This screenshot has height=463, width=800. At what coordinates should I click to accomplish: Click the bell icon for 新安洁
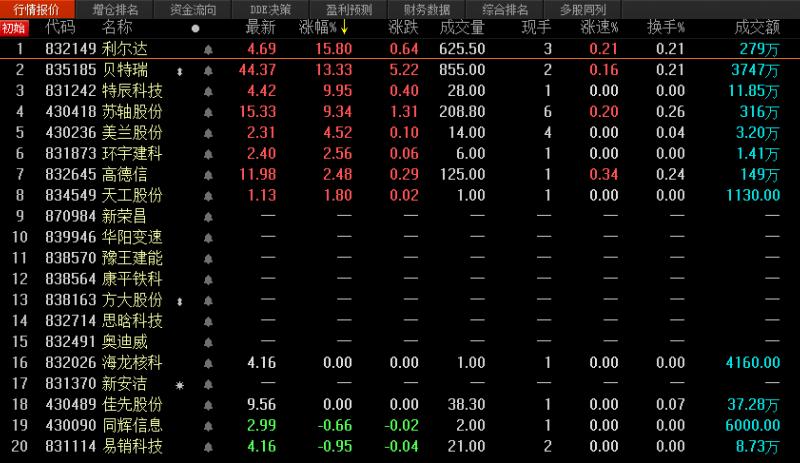(x=208, y=385)
